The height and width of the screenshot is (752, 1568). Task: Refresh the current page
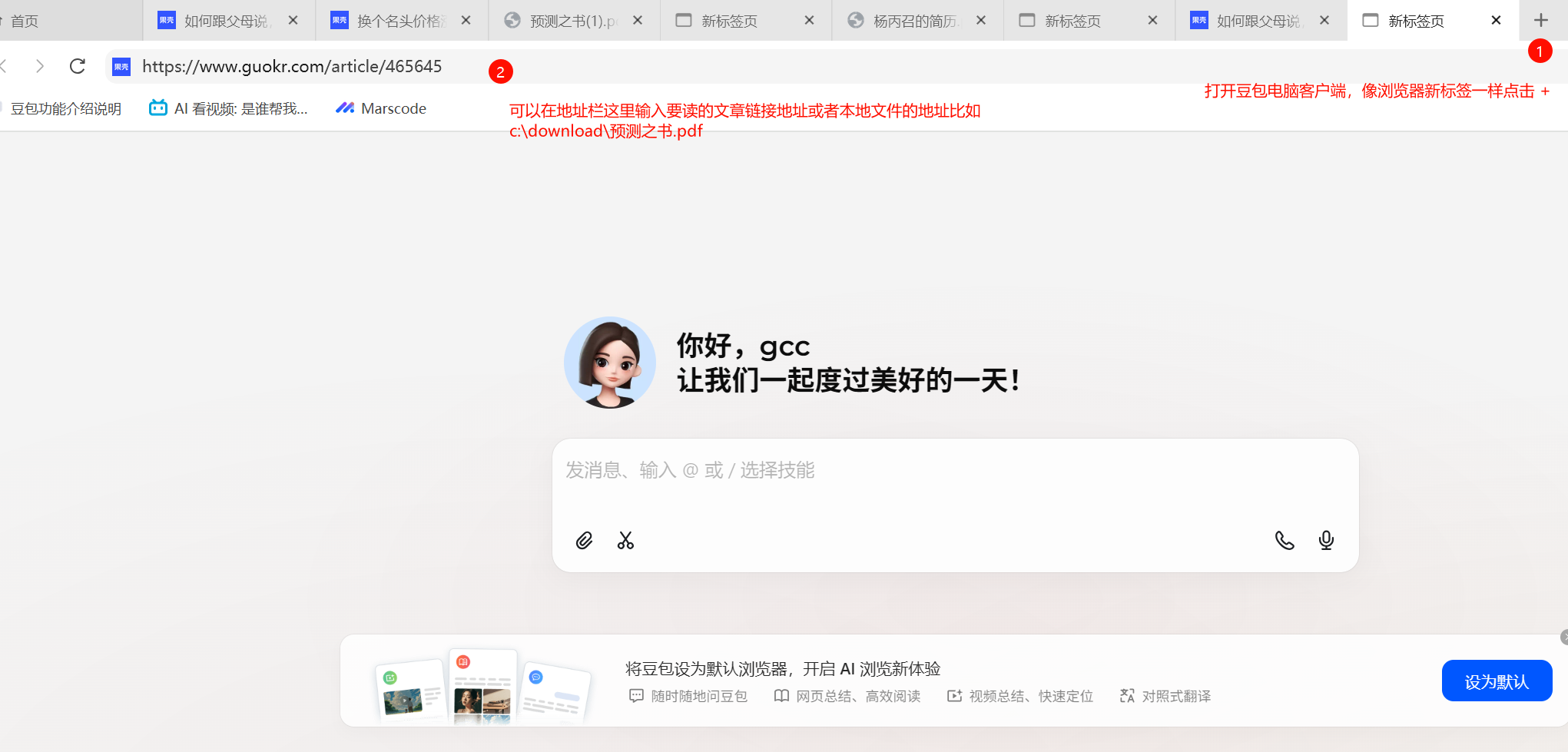pos(77,66)
